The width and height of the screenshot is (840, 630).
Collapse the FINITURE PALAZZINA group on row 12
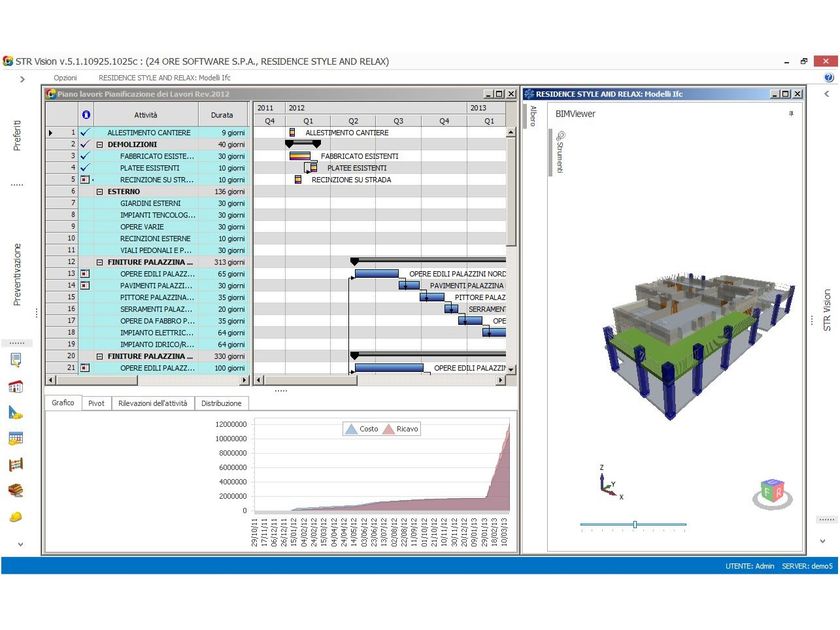tap(100, 262)
